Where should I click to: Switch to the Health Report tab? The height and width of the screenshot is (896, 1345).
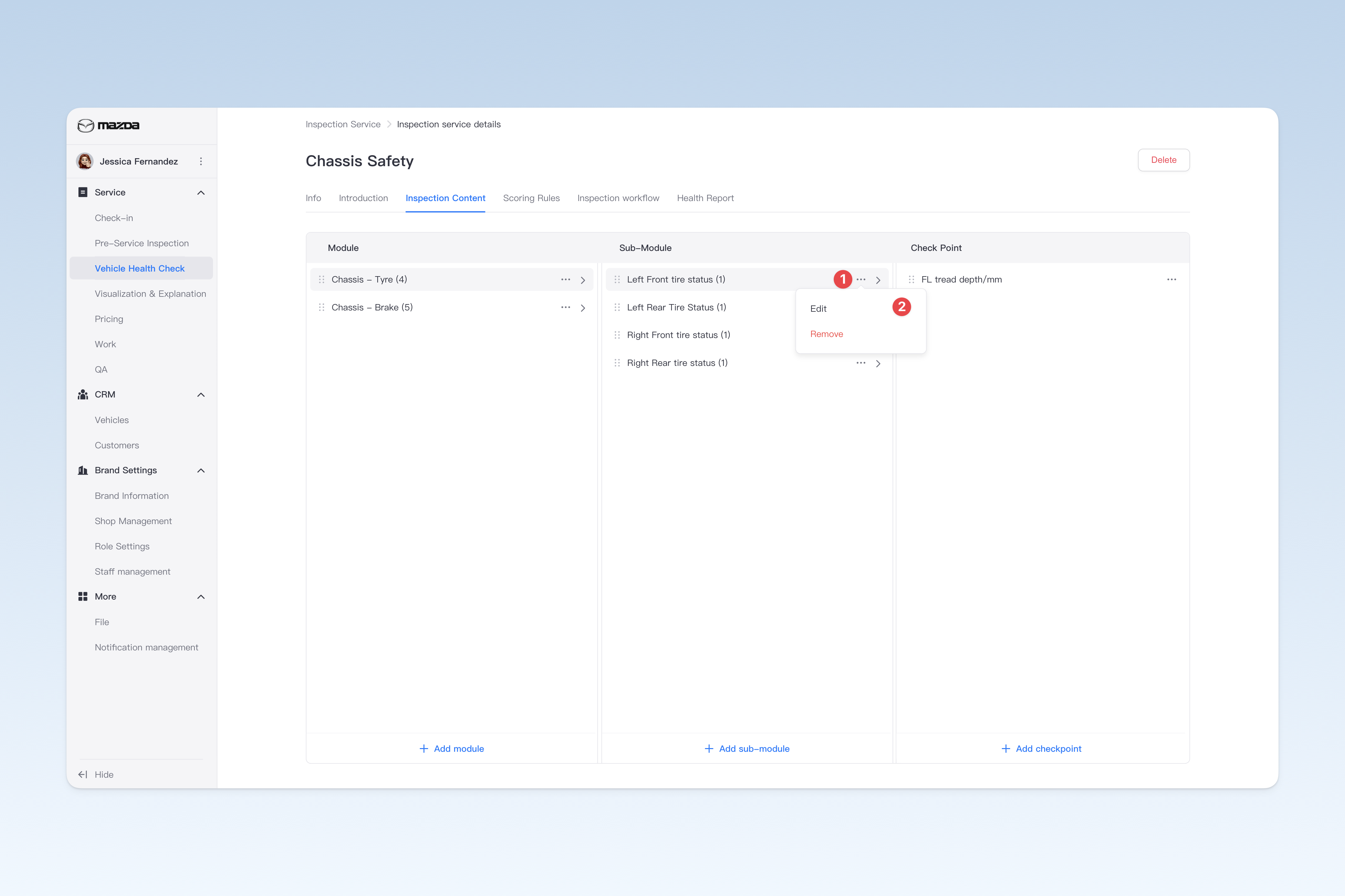[705, 198]
